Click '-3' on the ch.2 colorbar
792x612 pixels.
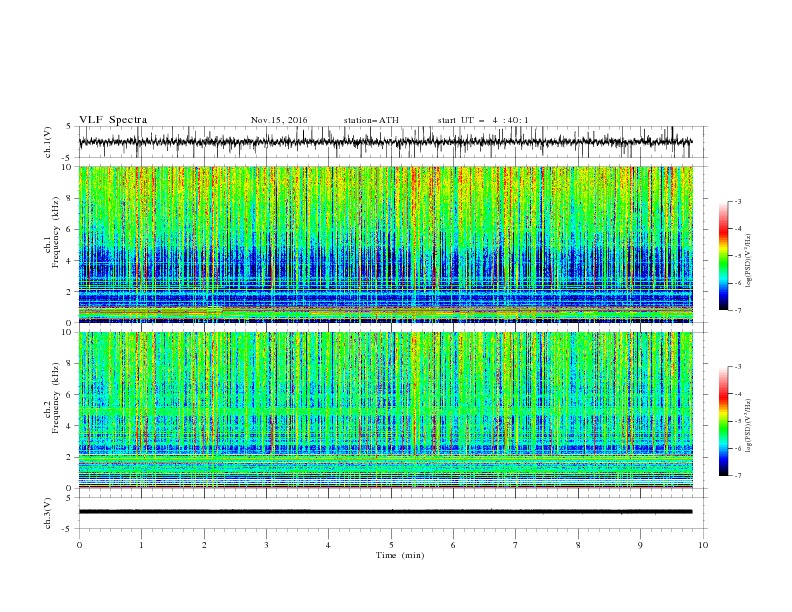(x=737, y=367)
